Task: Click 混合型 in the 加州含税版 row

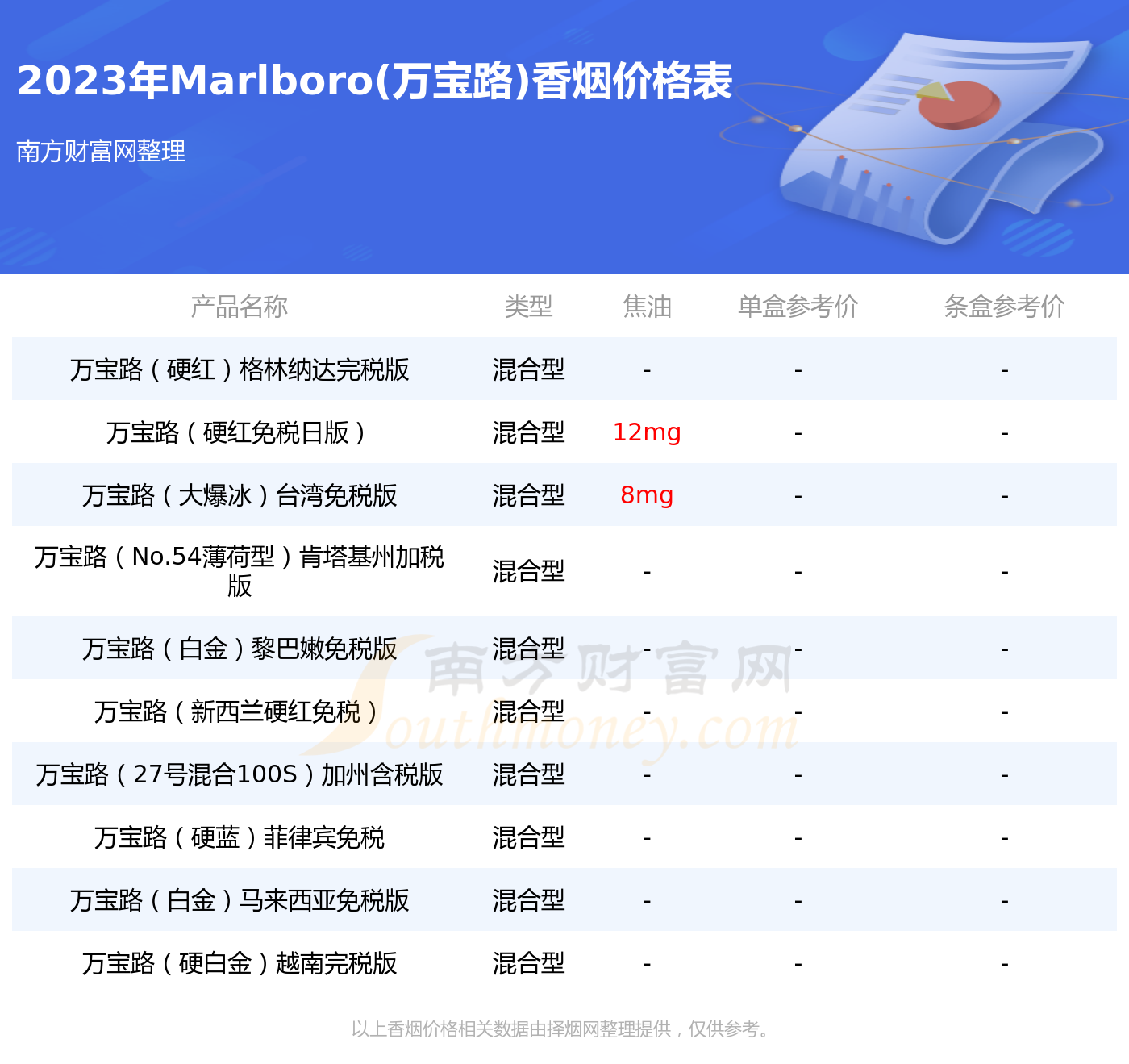Action: [x=529, y=774]
